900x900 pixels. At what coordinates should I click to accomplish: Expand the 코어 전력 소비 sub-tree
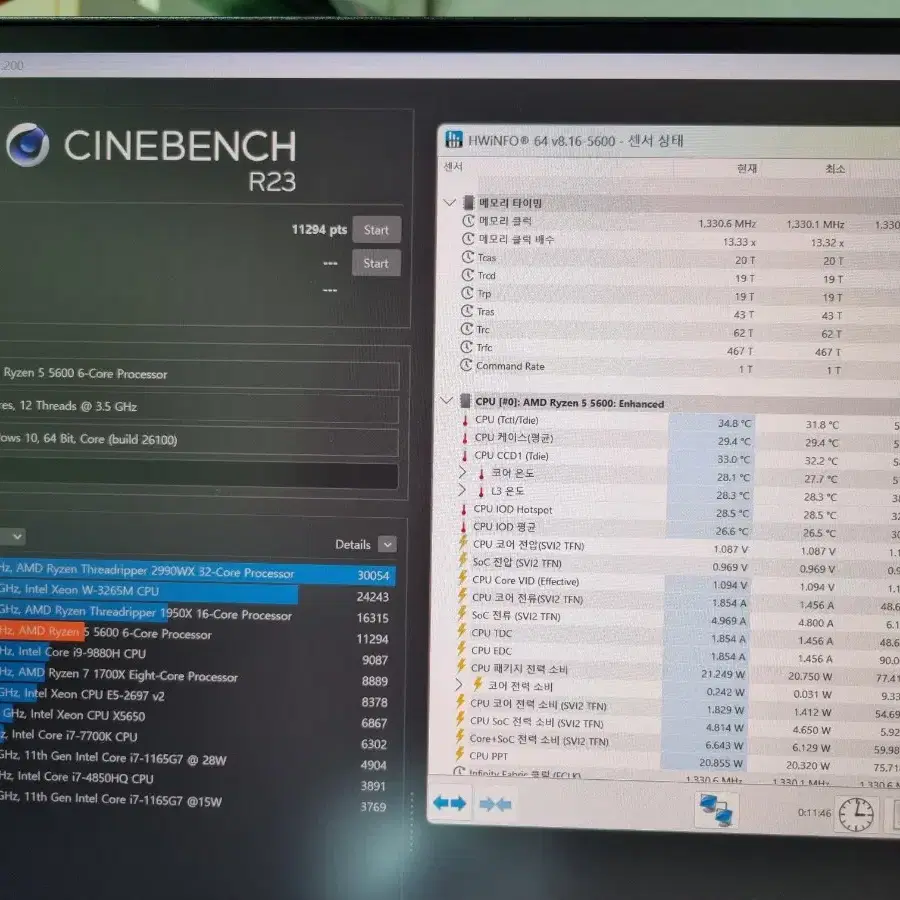pos(458,684)
